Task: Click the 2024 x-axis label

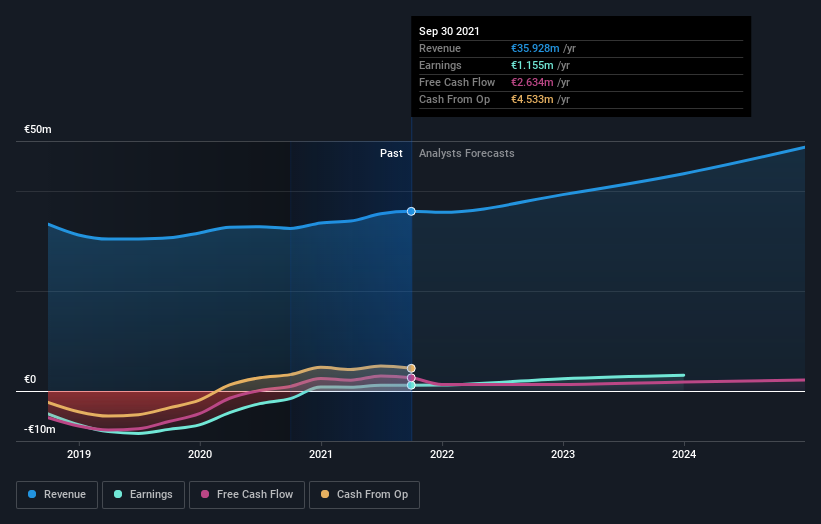Action: click(x=684, y=454)
